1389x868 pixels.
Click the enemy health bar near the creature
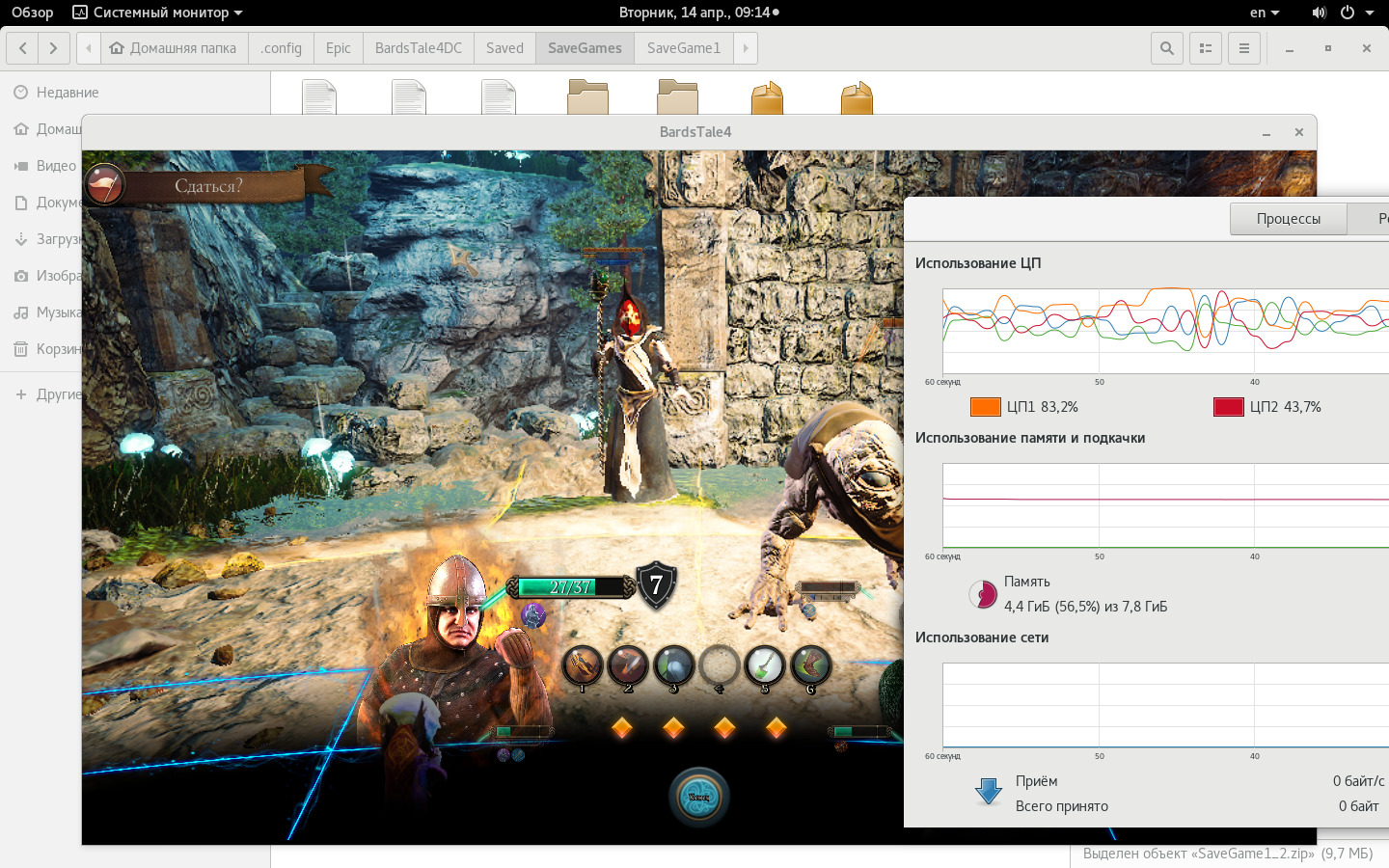[x=827, y=587]
